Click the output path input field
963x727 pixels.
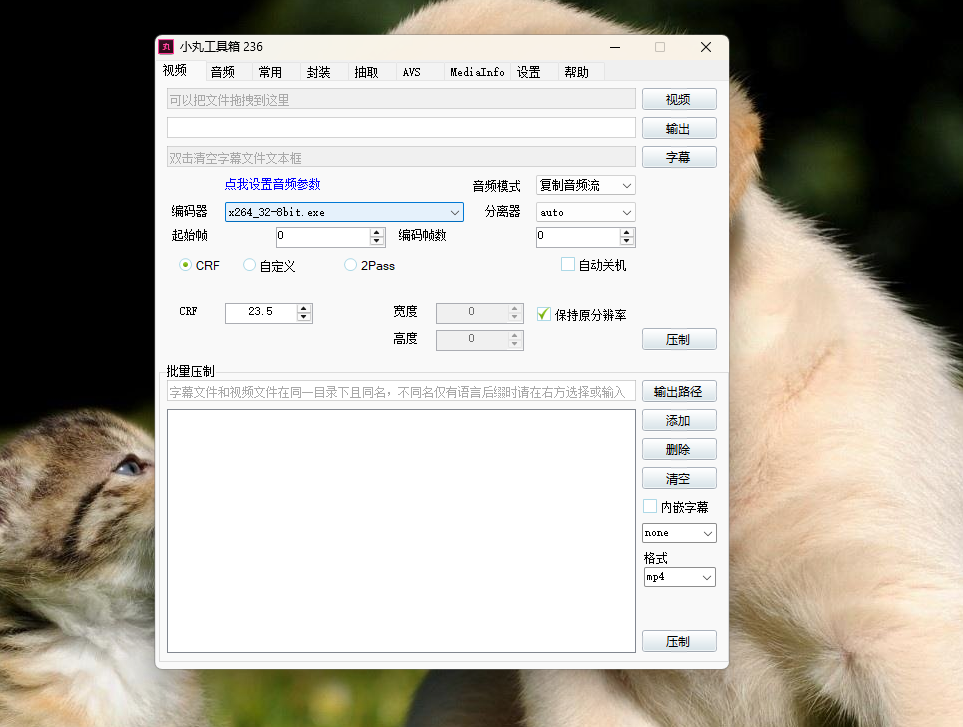click(400, 128)
